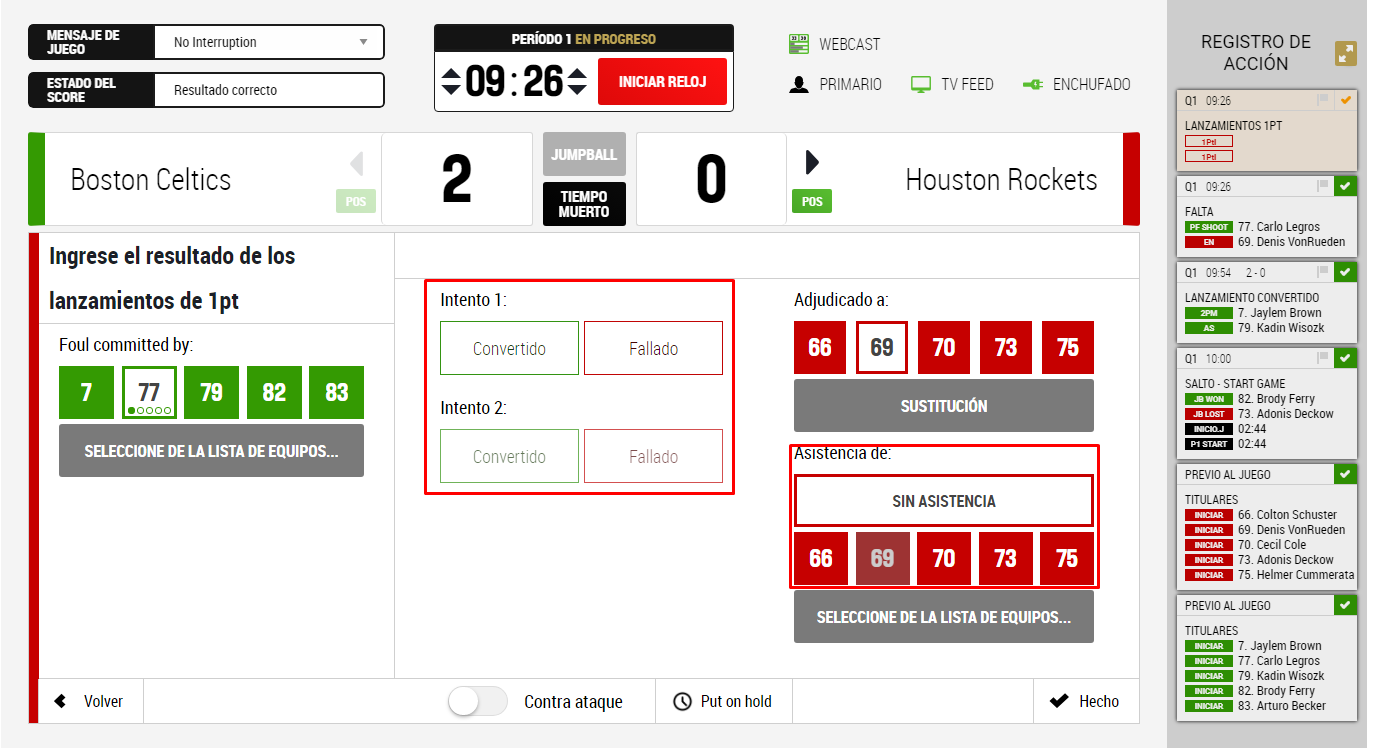1373x753 pixels.
Task: Award free throws to player 66
Action: click(x=820, y=347)
